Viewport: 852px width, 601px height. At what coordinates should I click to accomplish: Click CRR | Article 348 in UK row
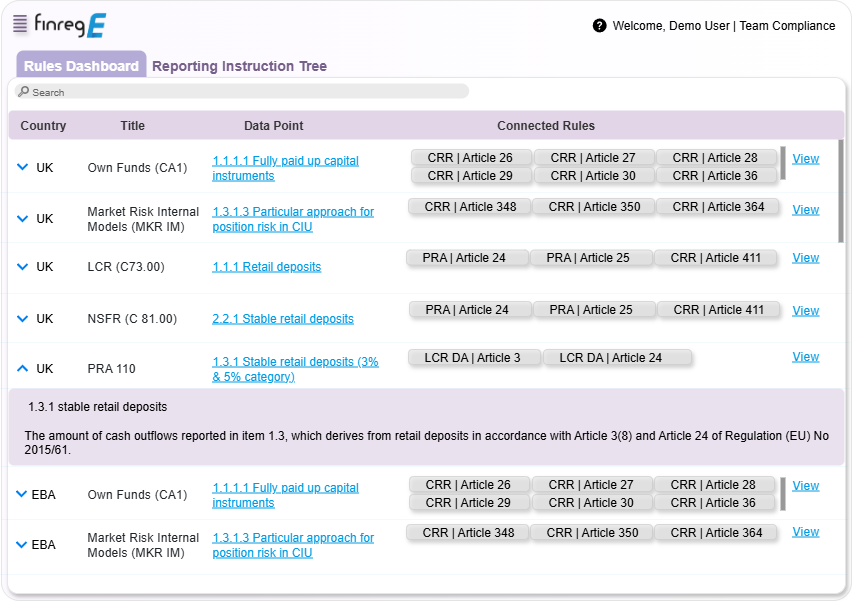(470, 207)
